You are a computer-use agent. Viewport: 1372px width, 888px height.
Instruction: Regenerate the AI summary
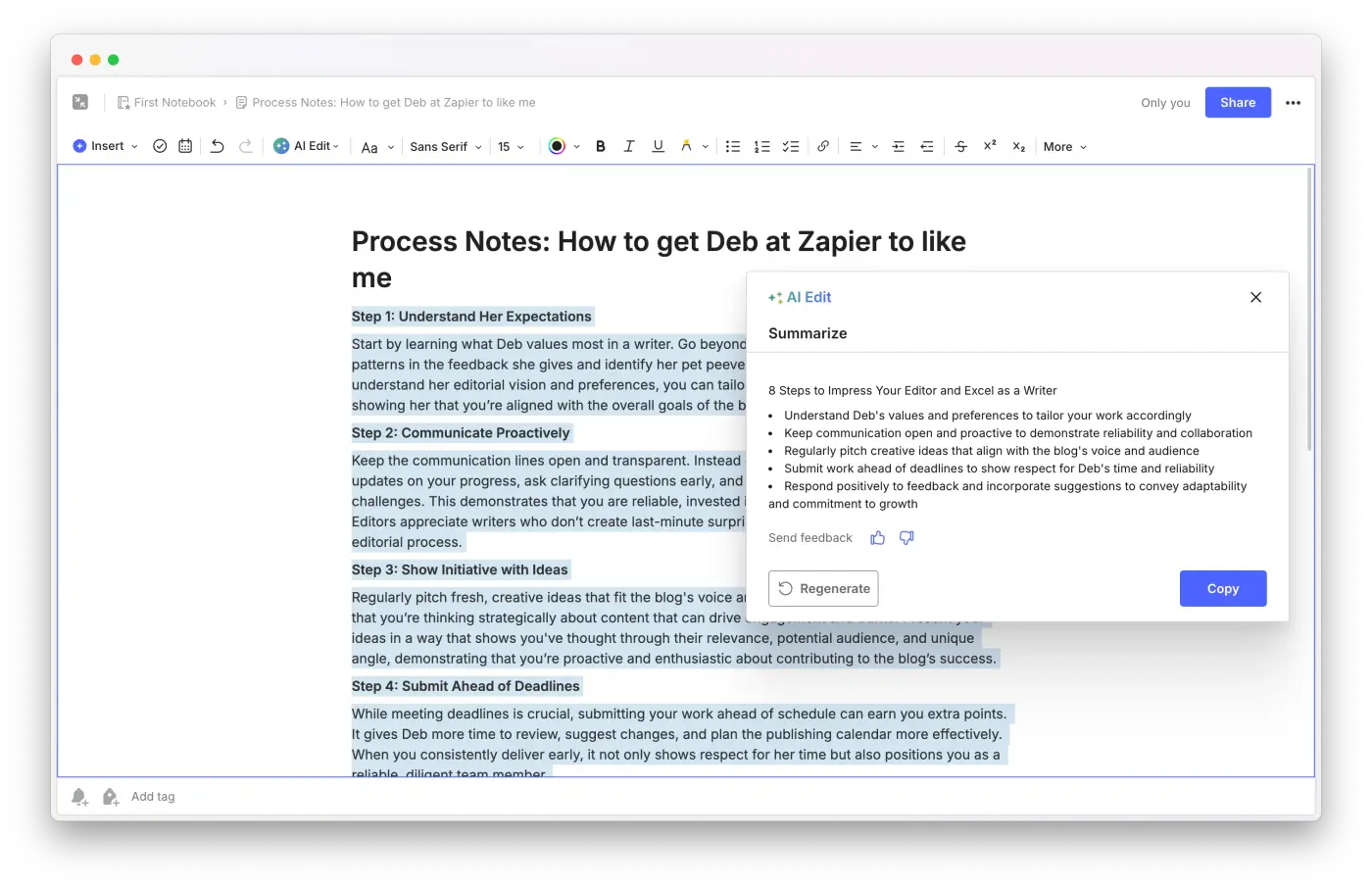pos(823,588)
